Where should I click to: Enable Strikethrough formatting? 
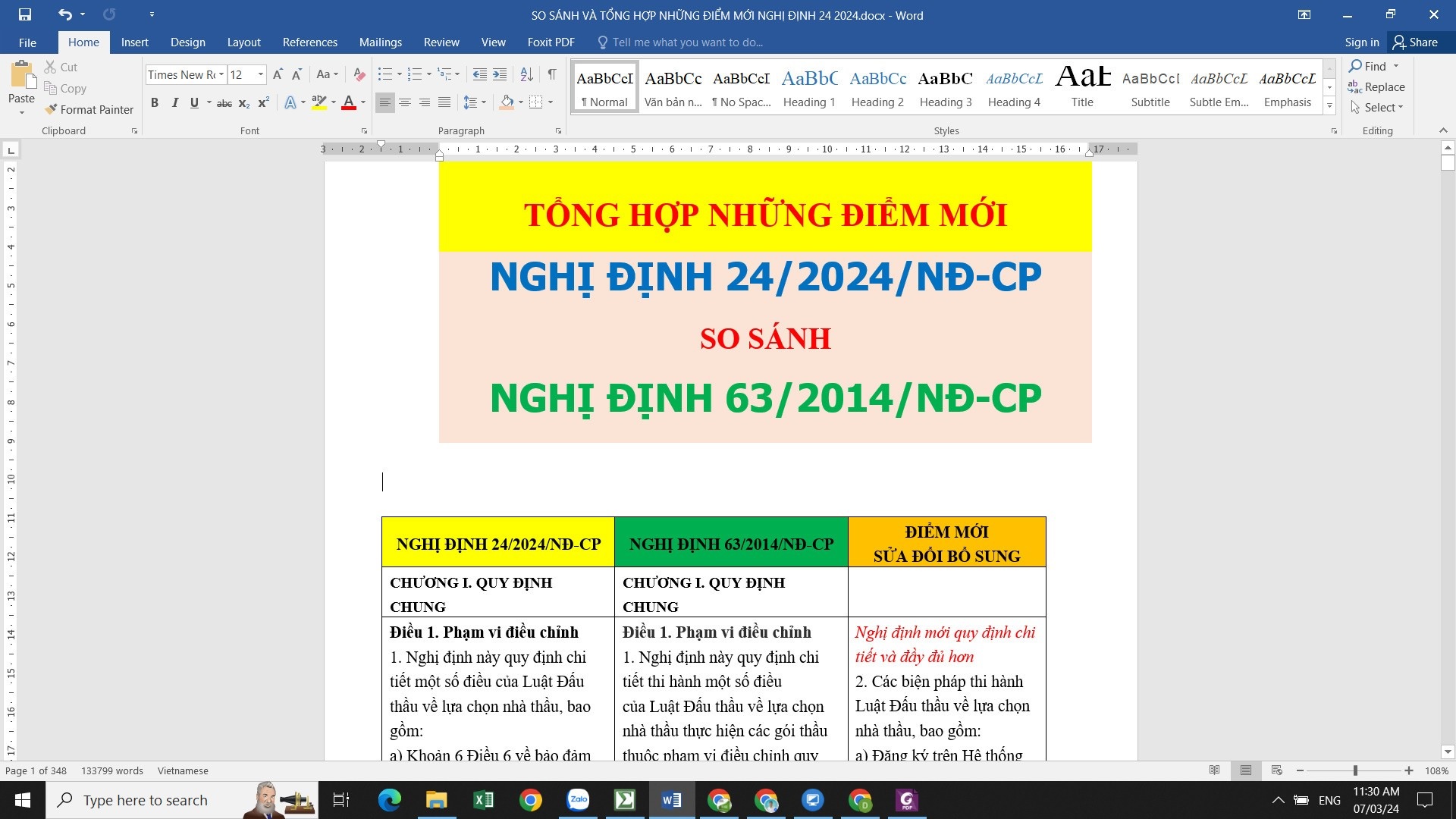pos(224,102)
